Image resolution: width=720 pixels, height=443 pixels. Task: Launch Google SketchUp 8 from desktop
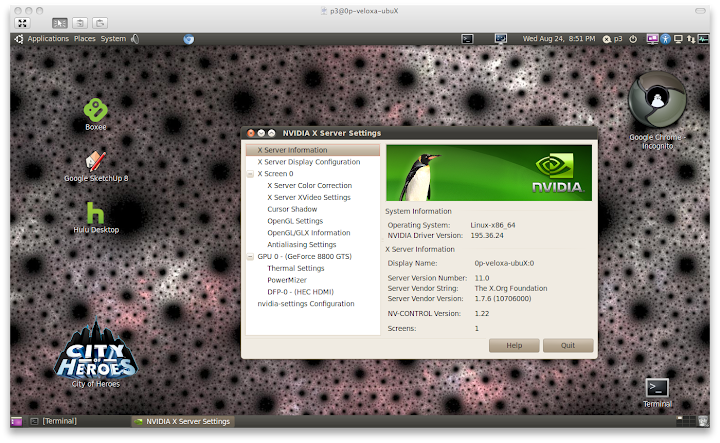coord(96,162)
